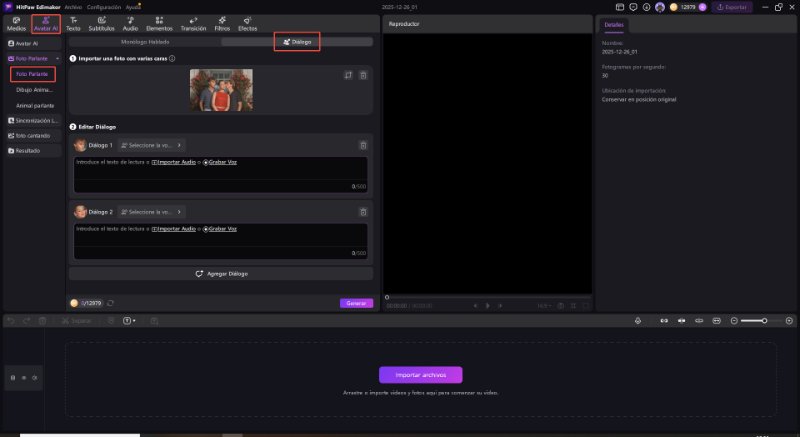Image resolution: width=800 pixels, height=437 pixels.
Task: Switch to the Diálogo mode
Action: (297, 42)
